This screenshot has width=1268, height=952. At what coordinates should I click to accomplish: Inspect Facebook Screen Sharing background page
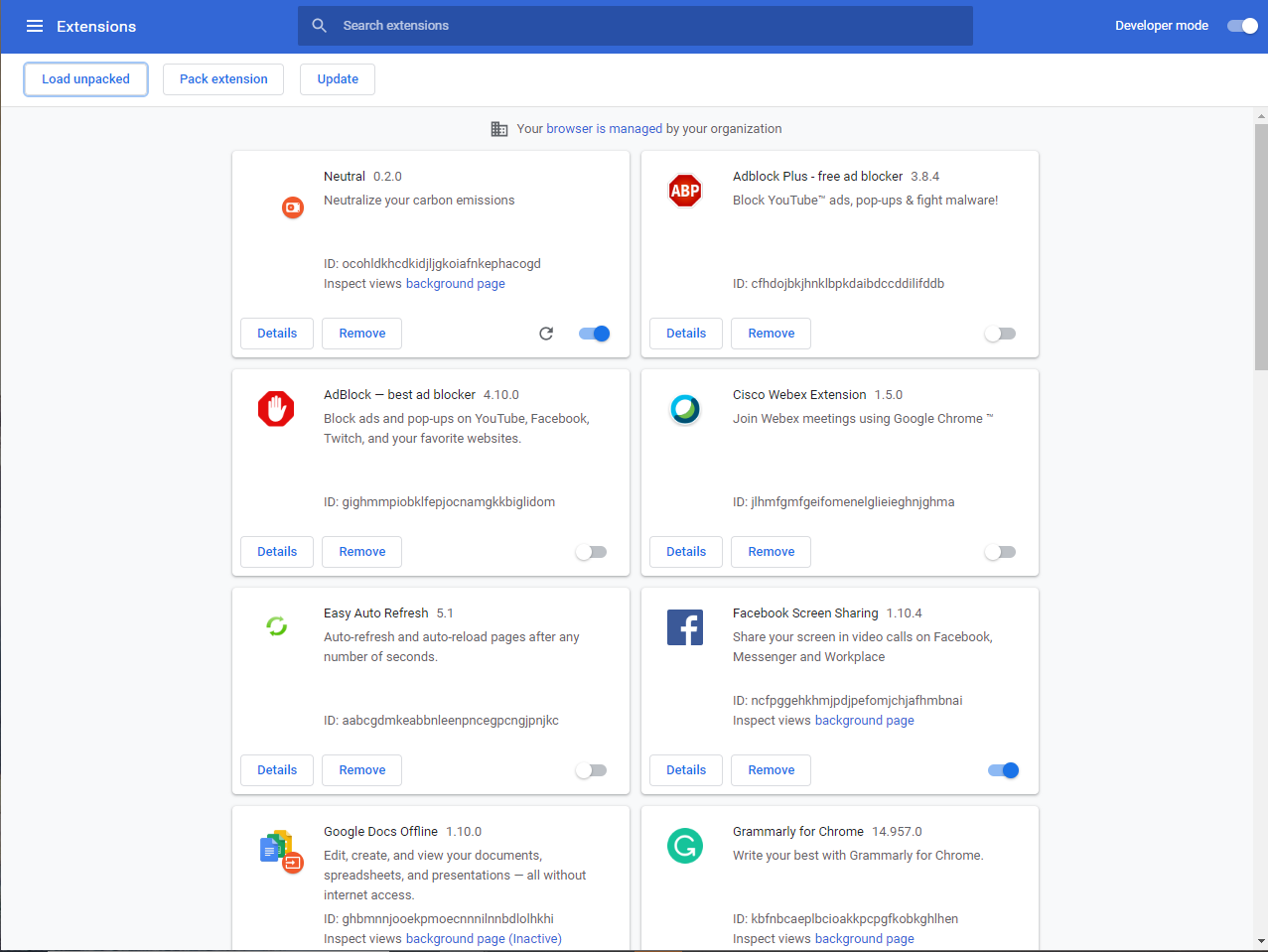point(865,721)
